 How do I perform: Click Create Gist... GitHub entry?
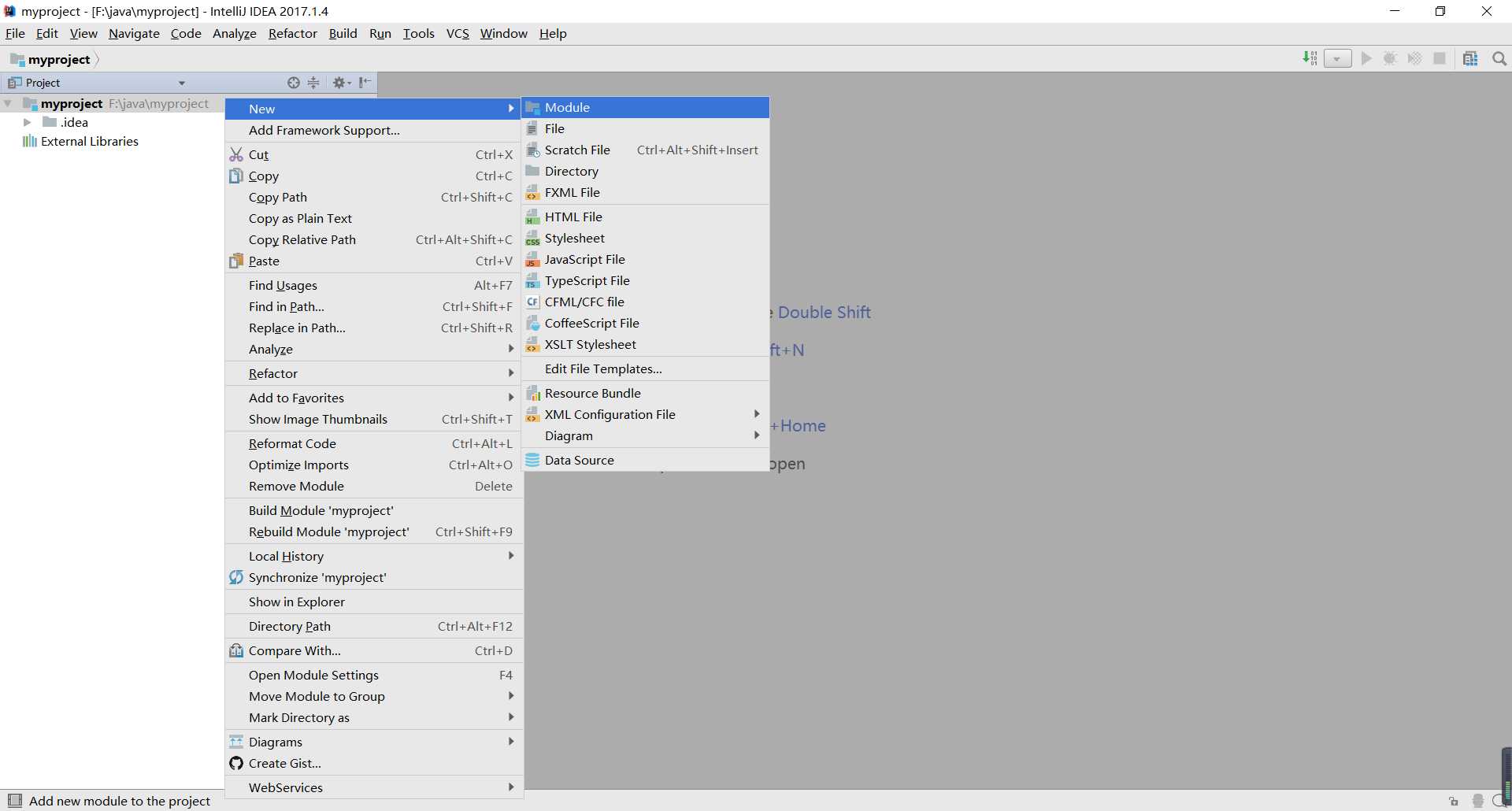[x=374, y=764]
